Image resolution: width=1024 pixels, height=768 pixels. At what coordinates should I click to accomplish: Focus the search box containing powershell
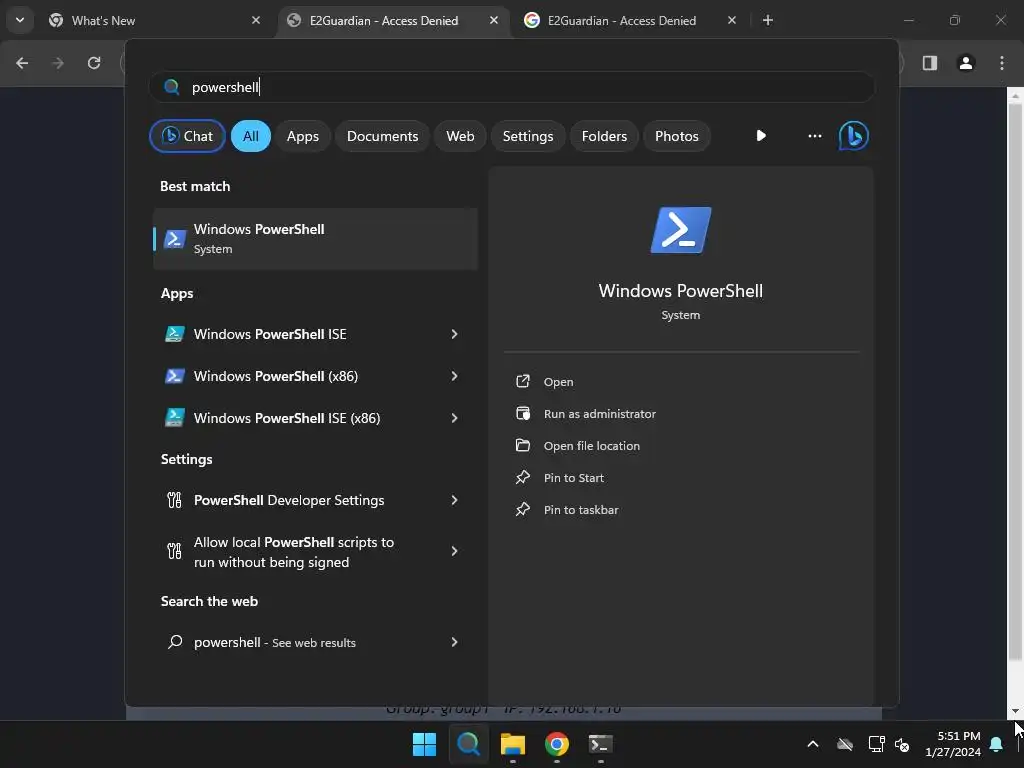pyautogui.click(x=512, y=87)
